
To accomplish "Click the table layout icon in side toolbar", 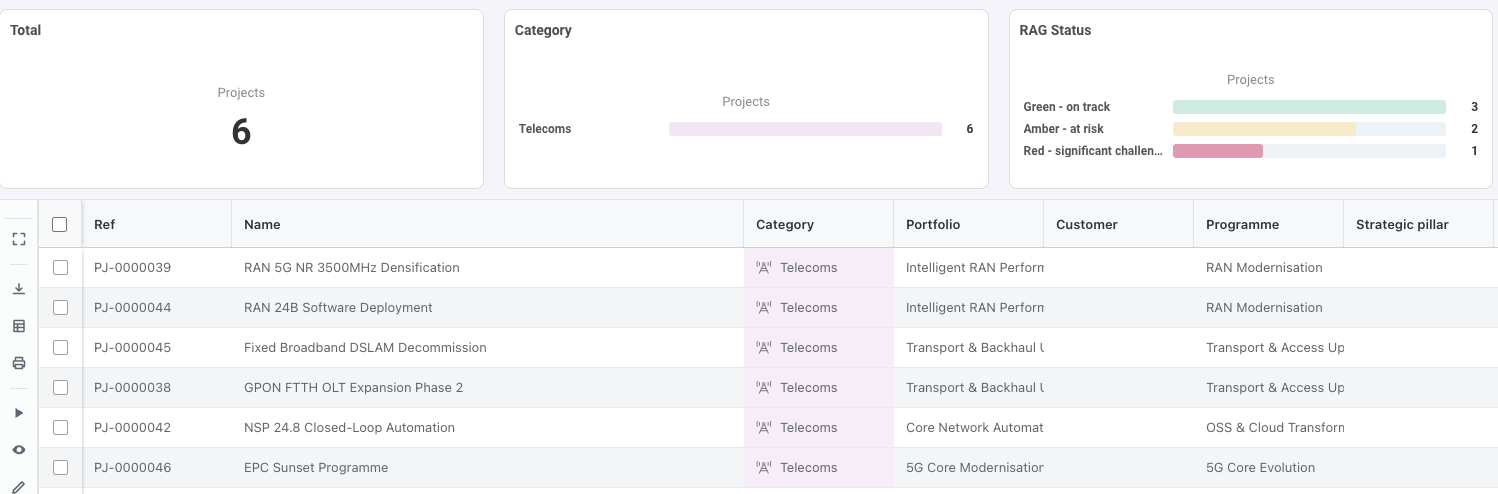I will (x=19, y=326).
